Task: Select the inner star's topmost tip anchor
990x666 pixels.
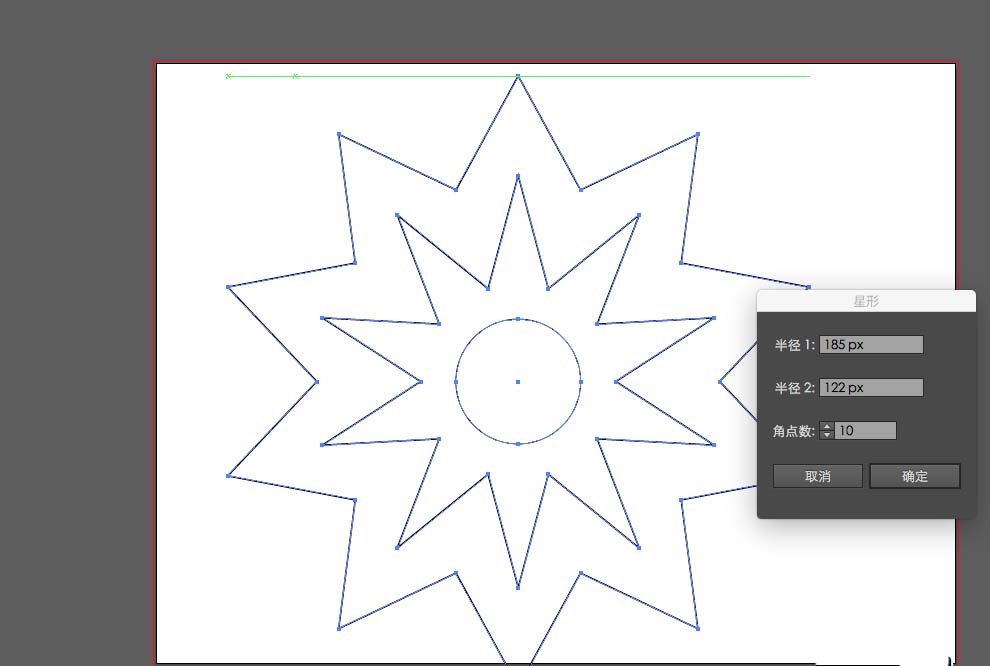Action: pyautogui.click(x=518, y=176)
